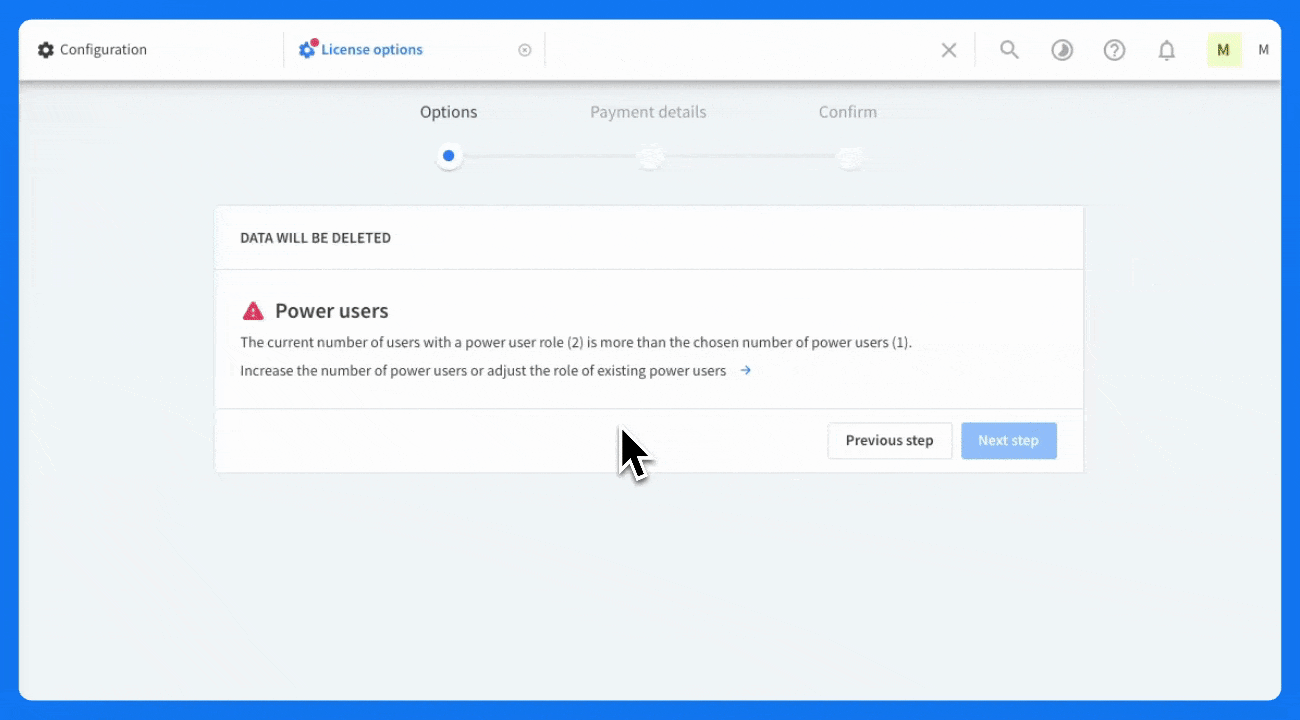Select the Payment details step label
Image resolution: width=1300 pixels, height=720 pixels.
pos(648,112)
